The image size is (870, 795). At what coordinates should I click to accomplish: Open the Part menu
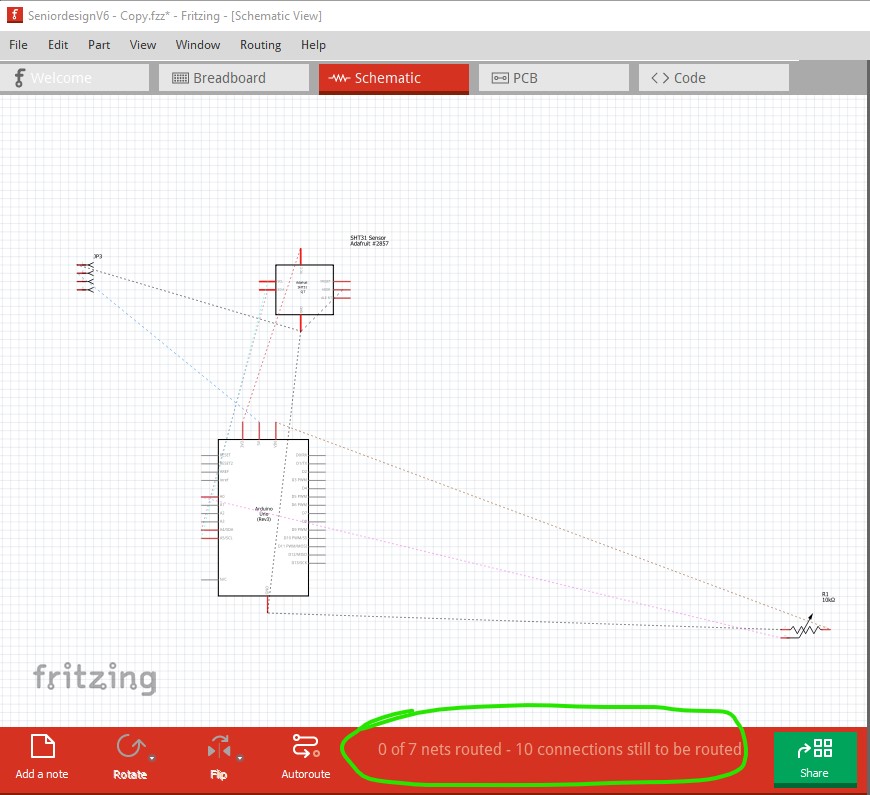click(x=99, y=45)
